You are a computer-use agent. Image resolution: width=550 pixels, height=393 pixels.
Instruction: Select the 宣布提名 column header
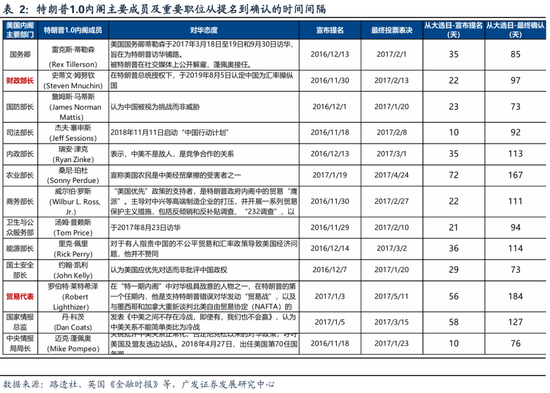pyautogui.click(x=330, y=30)
